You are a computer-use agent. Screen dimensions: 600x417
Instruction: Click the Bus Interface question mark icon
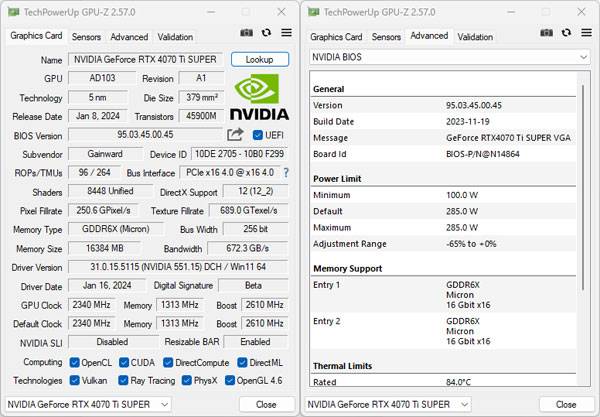coord(287,173)
